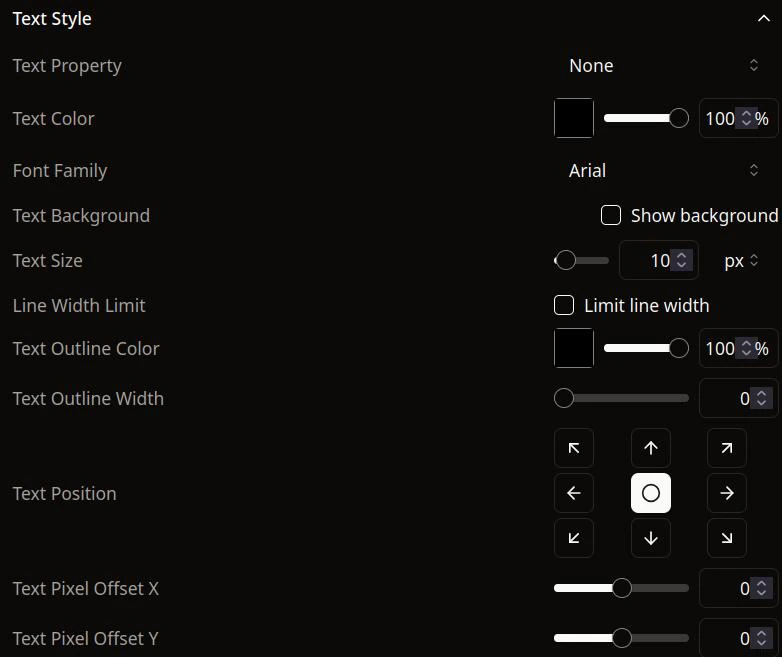Open the Font Family Arial dropdown
The width and height of the screenshot is (782, 657).
(665, 171)
